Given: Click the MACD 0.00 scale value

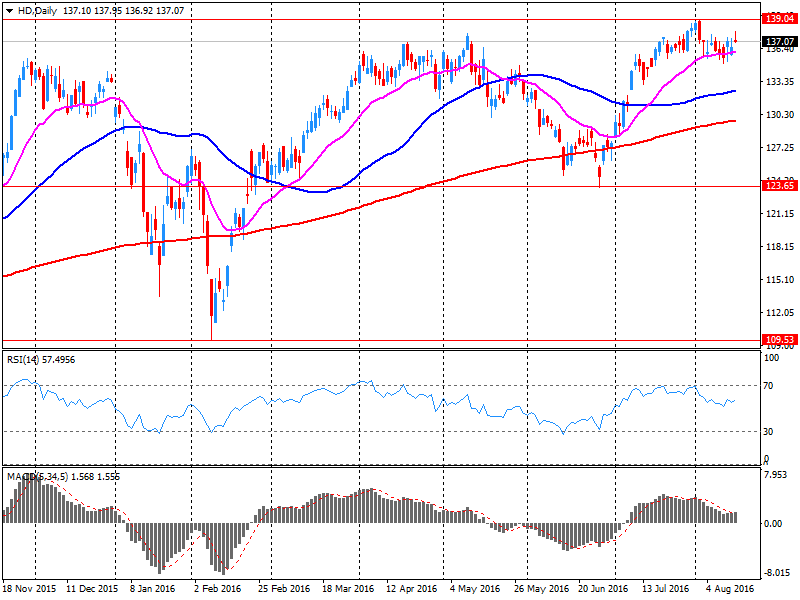Looking at the screenshot, I should tap(773, 523).
